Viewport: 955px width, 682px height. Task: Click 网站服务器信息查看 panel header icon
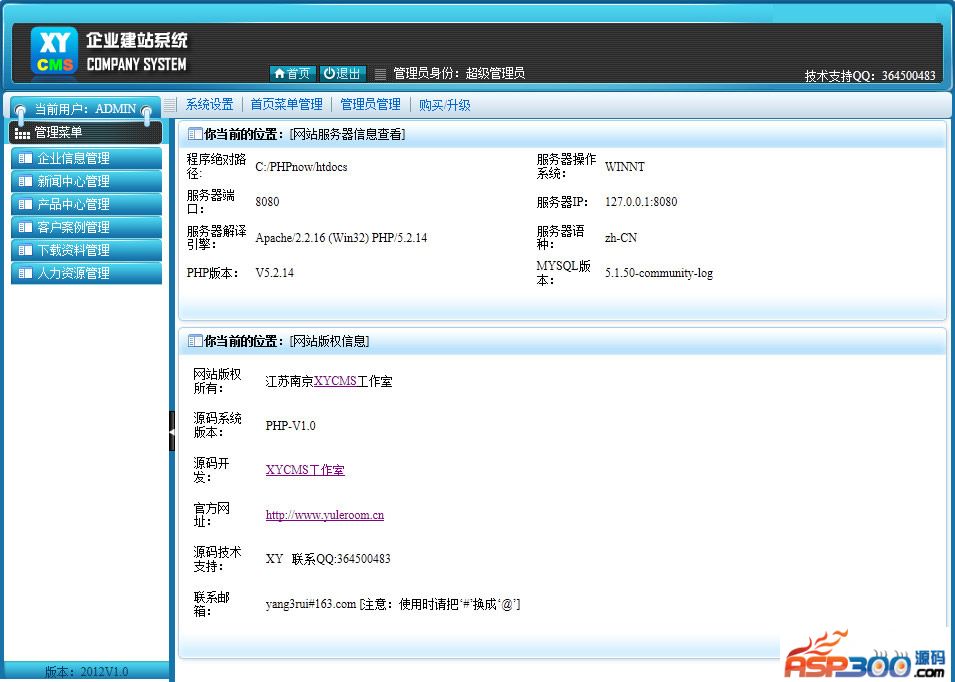click(x=195, y=134)
